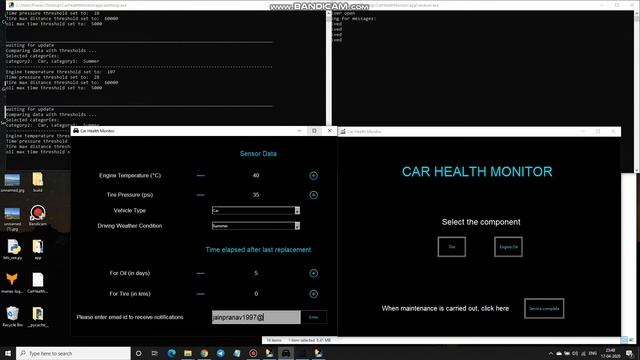This screenshot has height=360, width=640.
Task: Launch Microsoft Edge from the taskbar
Action: click(171, 353)
